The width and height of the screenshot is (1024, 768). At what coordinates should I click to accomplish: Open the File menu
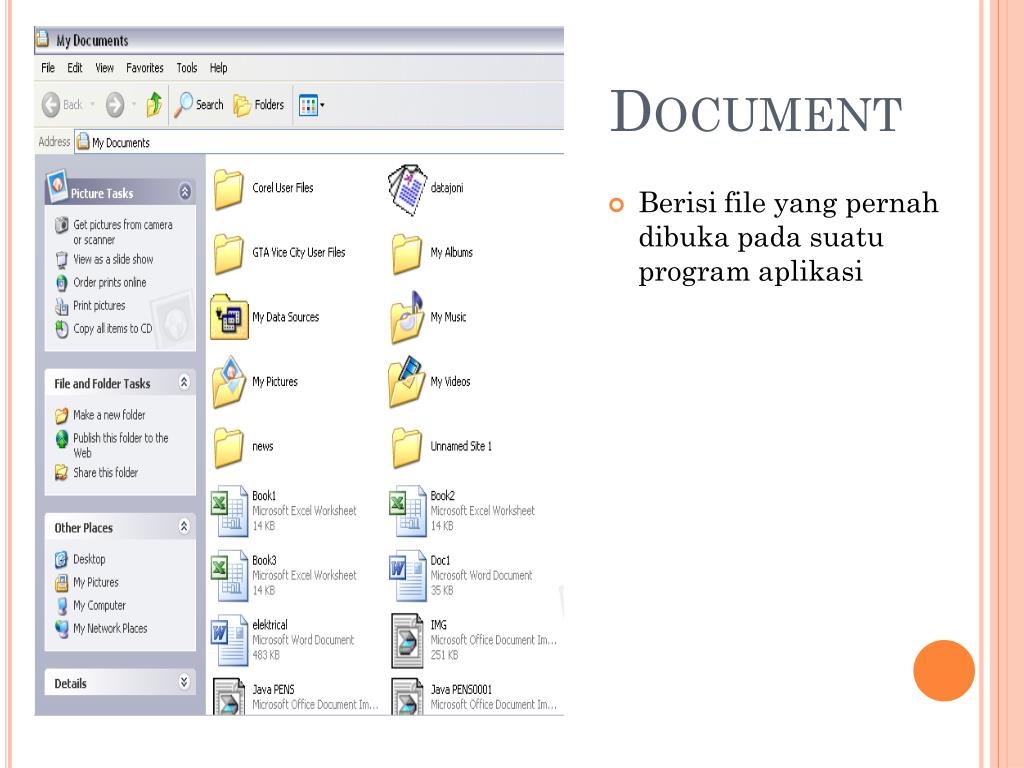(48, 68)
